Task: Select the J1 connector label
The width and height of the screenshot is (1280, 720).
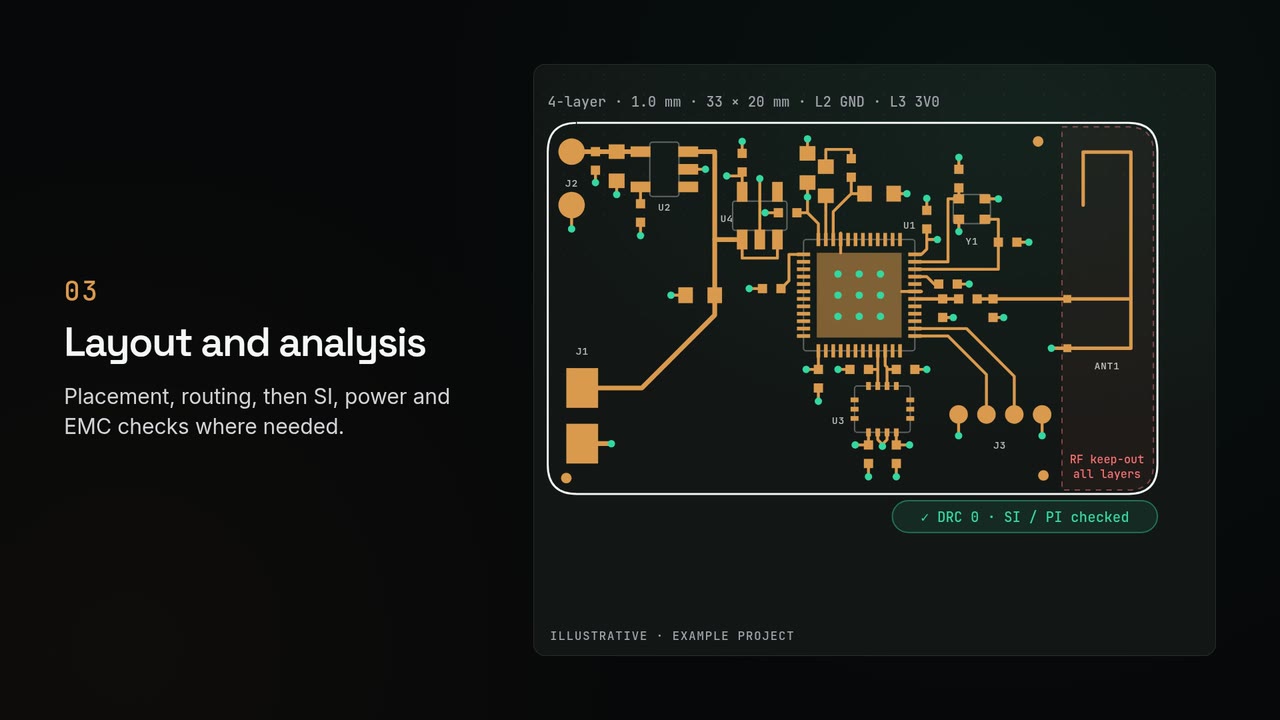Action: pos(582,352)
